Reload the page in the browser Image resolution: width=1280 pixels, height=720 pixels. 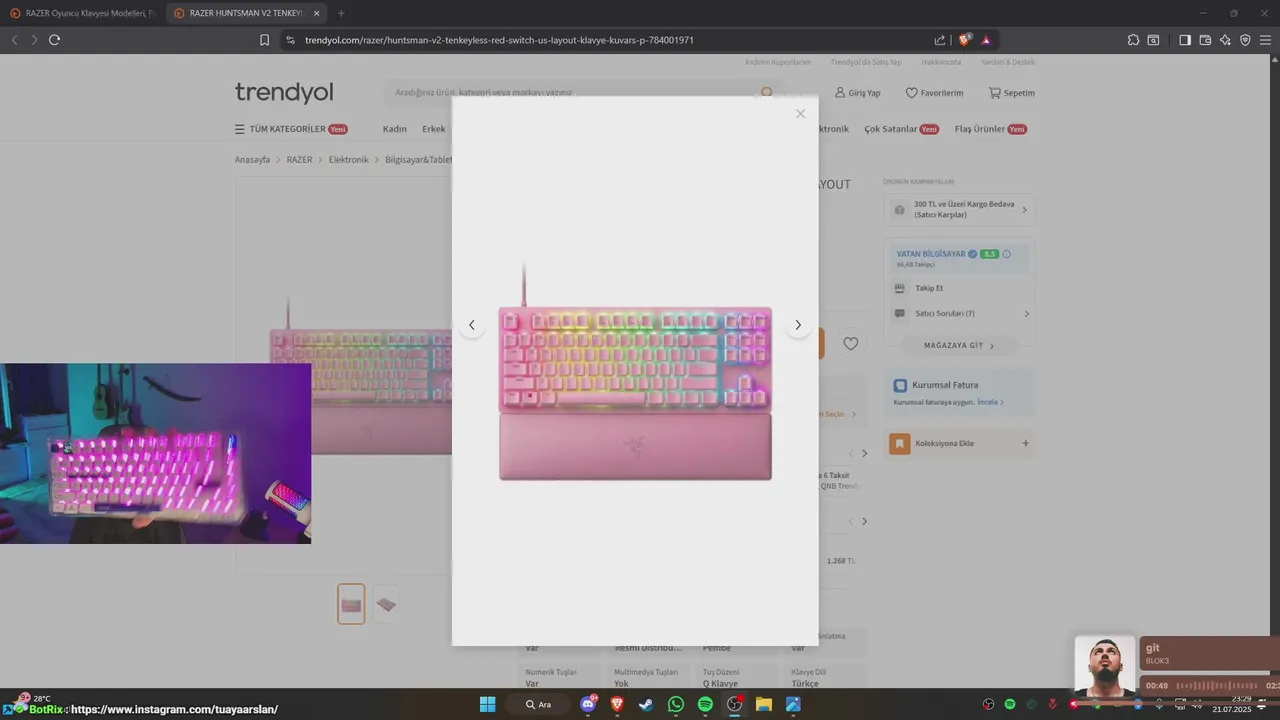[54, 40]
